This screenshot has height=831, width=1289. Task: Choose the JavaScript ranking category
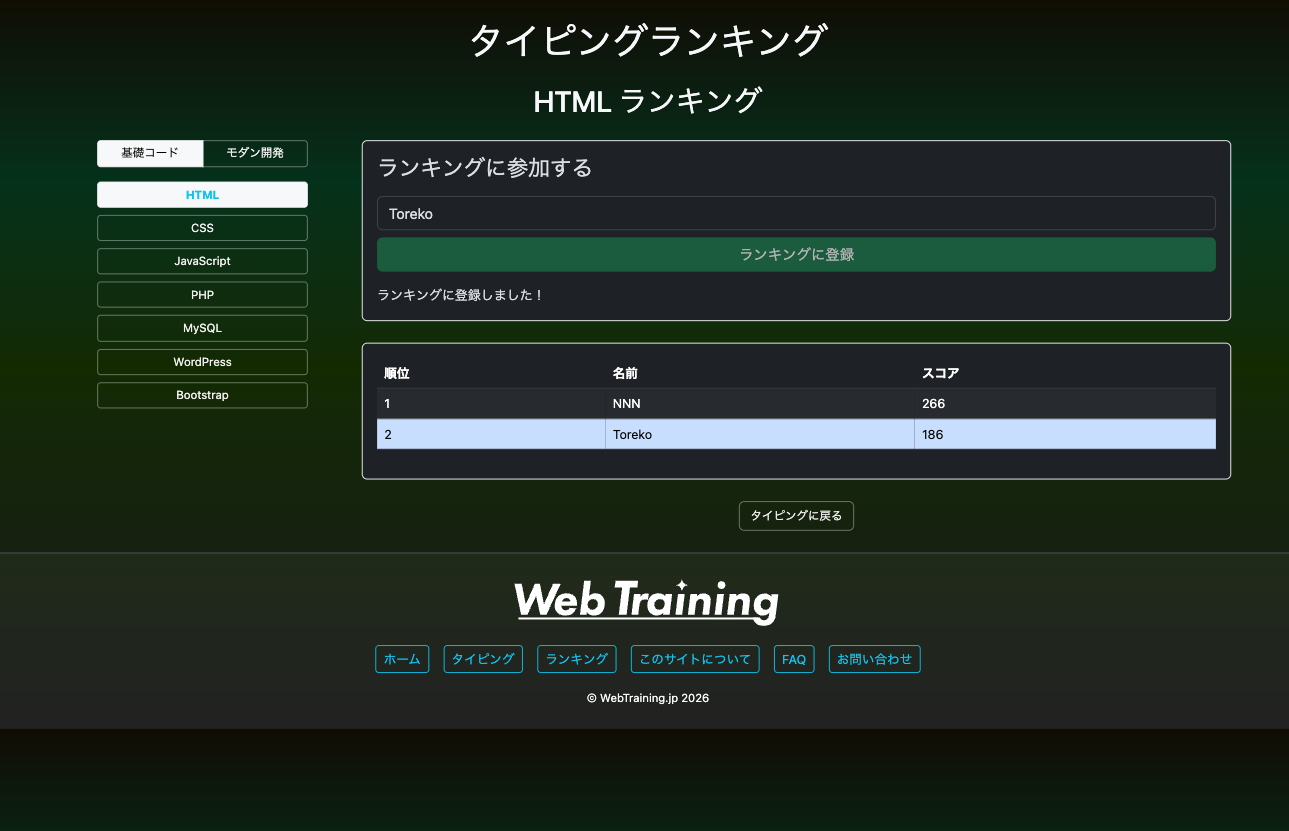pyautogui.click(x=202, y=261)
